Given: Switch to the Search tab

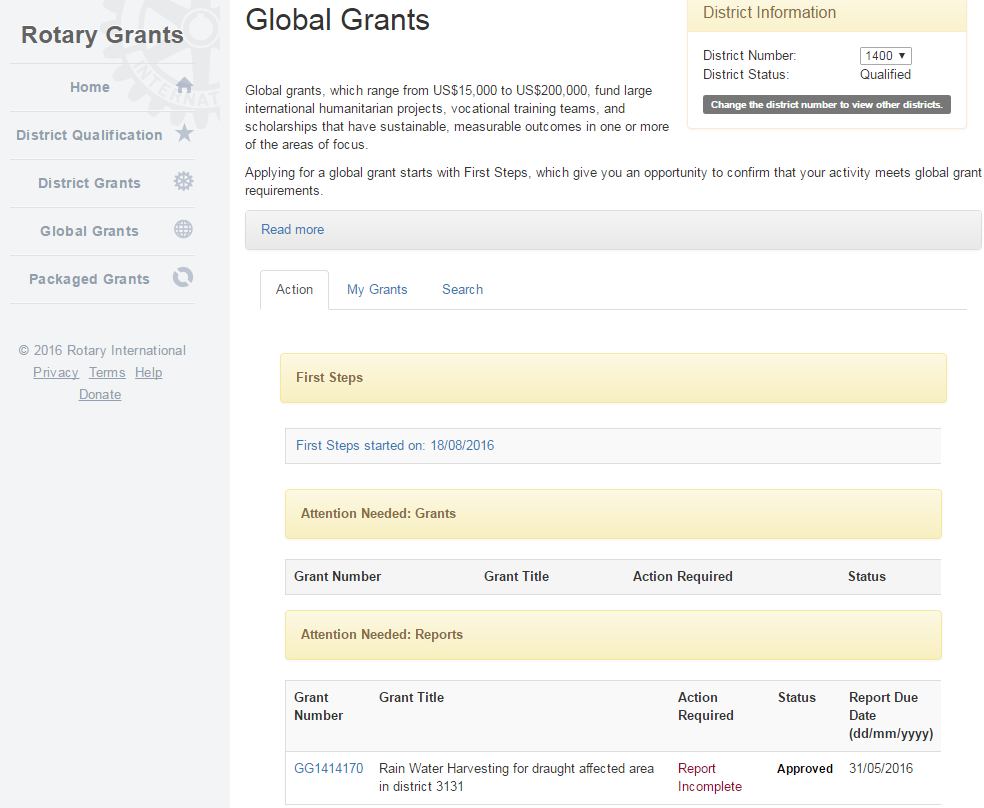Looking at the screenshot, I should 463,290.
